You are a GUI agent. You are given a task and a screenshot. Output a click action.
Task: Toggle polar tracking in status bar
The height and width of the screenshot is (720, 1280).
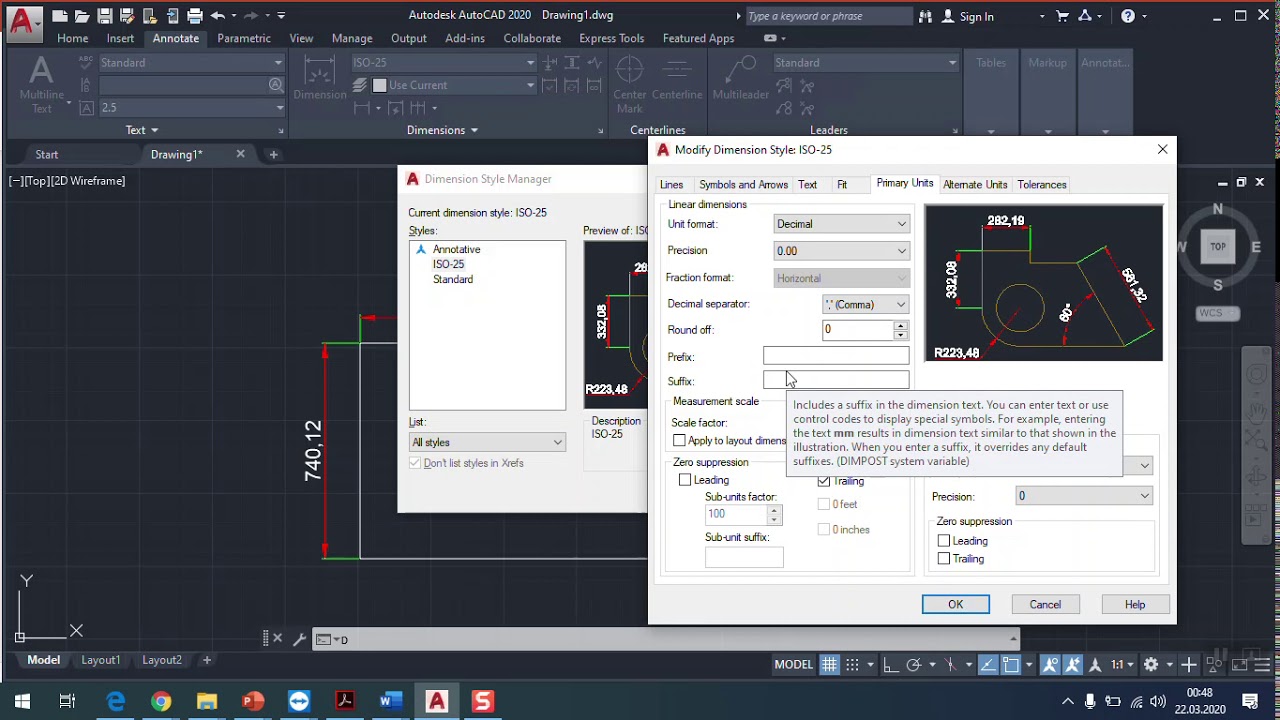(913, 665)
